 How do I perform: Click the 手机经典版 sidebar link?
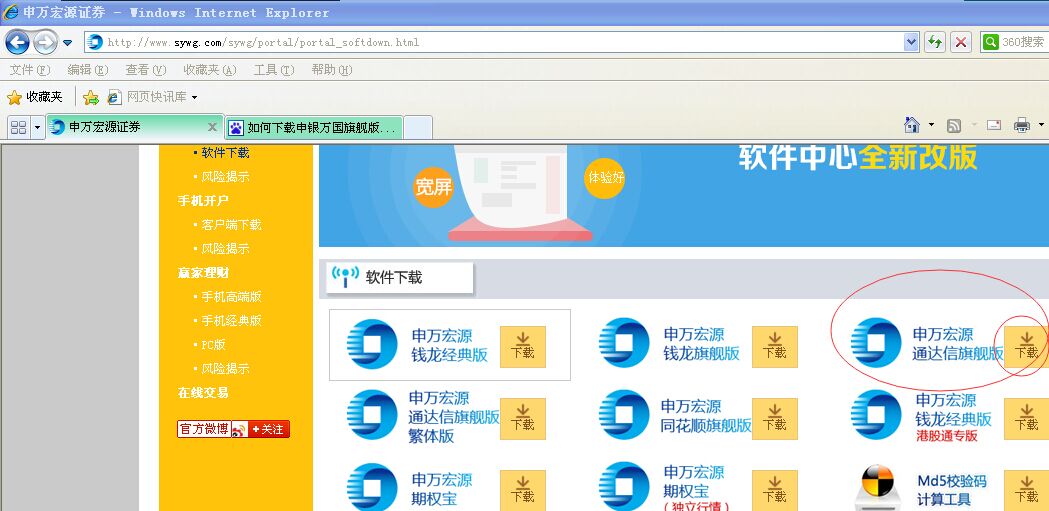(x=231, y=320)
